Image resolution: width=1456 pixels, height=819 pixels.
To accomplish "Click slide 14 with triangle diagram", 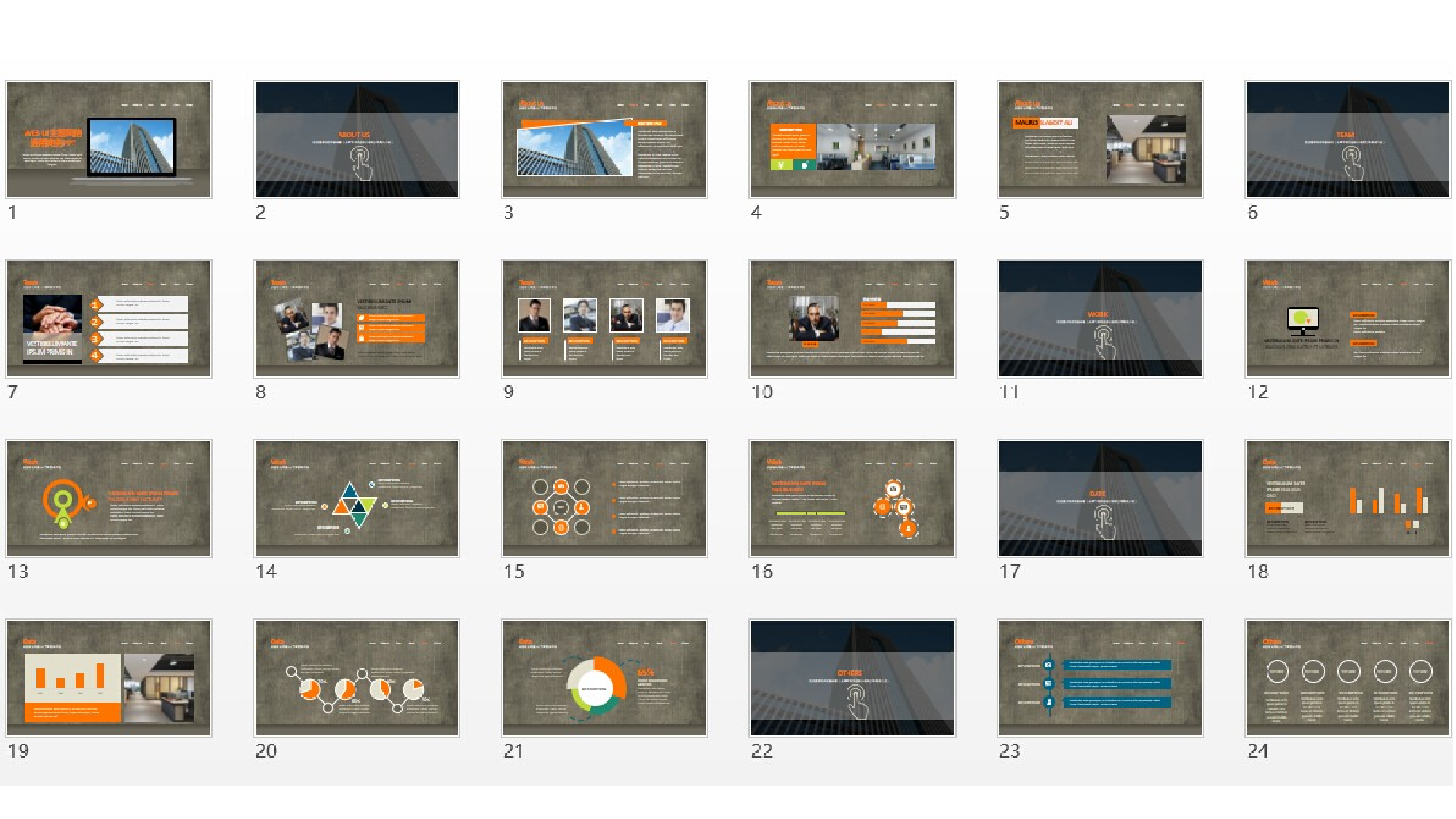I will (357, 499).
